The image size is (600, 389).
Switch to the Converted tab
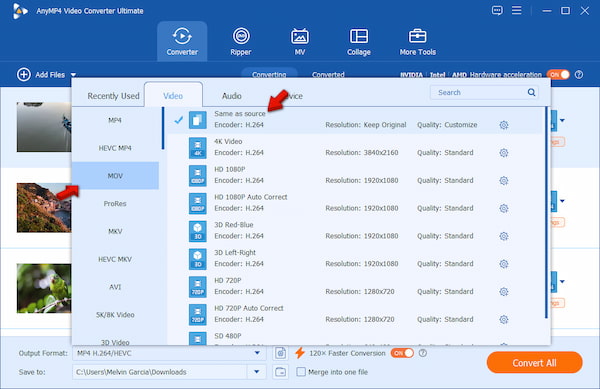(328, 75)
